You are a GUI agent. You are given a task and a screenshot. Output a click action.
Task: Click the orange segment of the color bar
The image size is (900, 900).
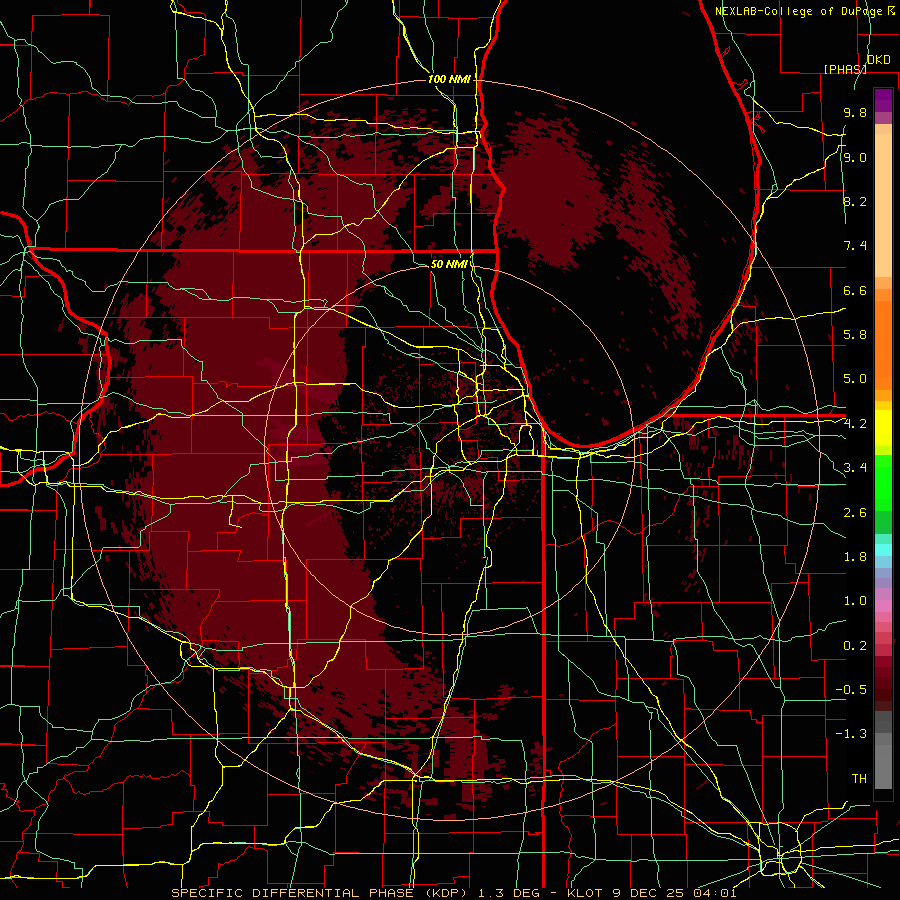tap(883, 345)
